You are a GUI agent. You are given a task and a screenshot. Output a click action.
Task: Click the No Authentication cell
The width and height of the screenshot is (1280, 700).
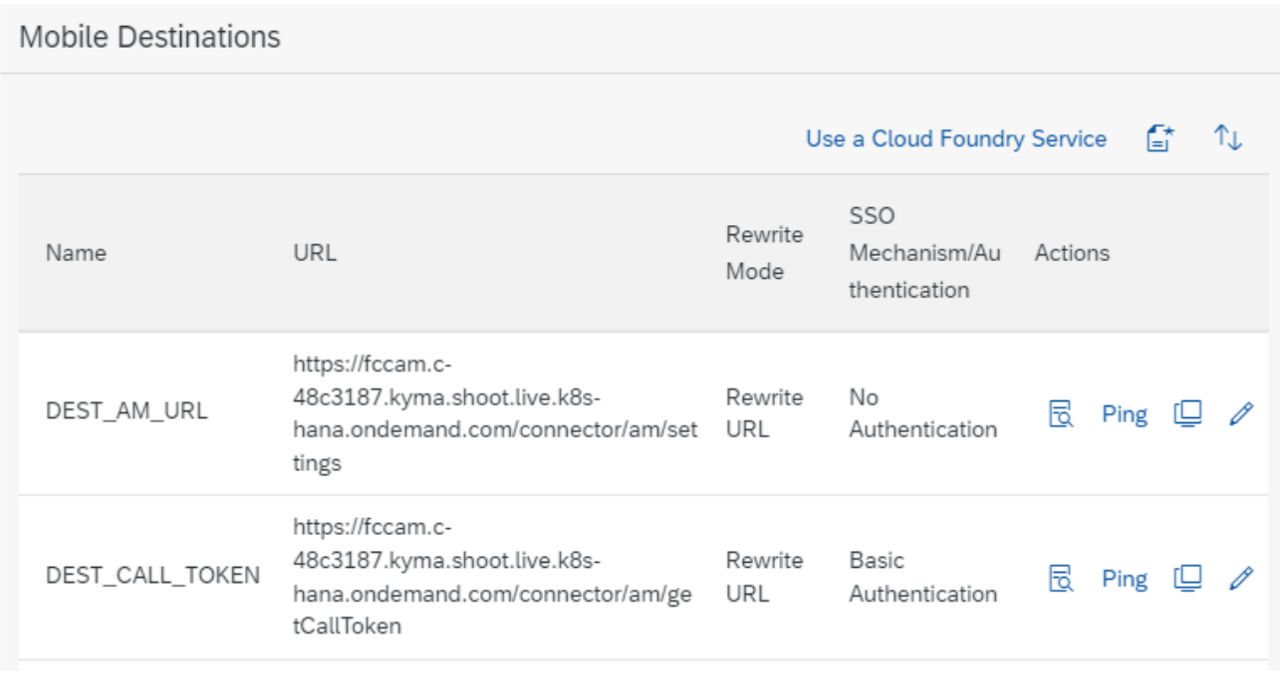pos(923,413)
